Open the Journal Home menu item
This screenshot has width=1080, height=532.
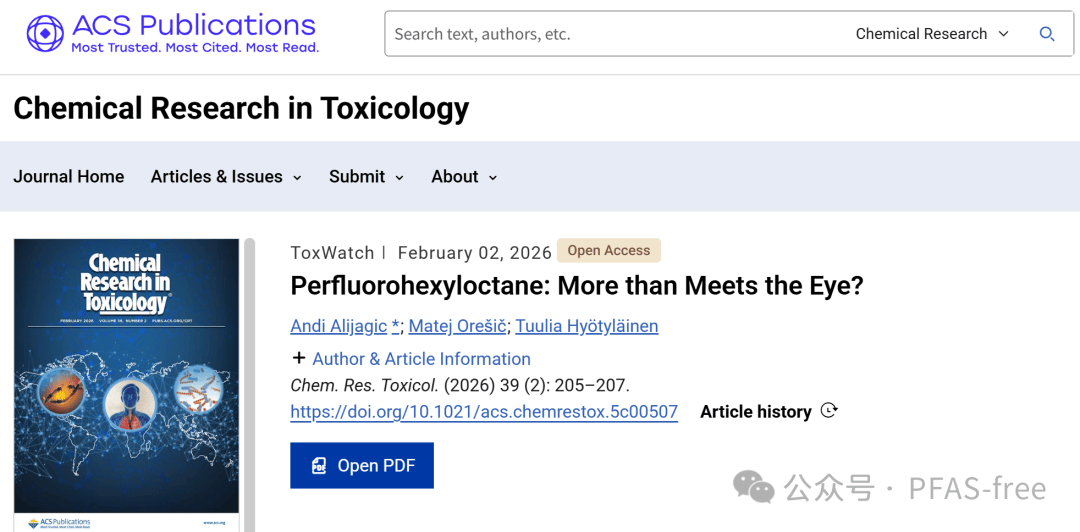(69, 176)
